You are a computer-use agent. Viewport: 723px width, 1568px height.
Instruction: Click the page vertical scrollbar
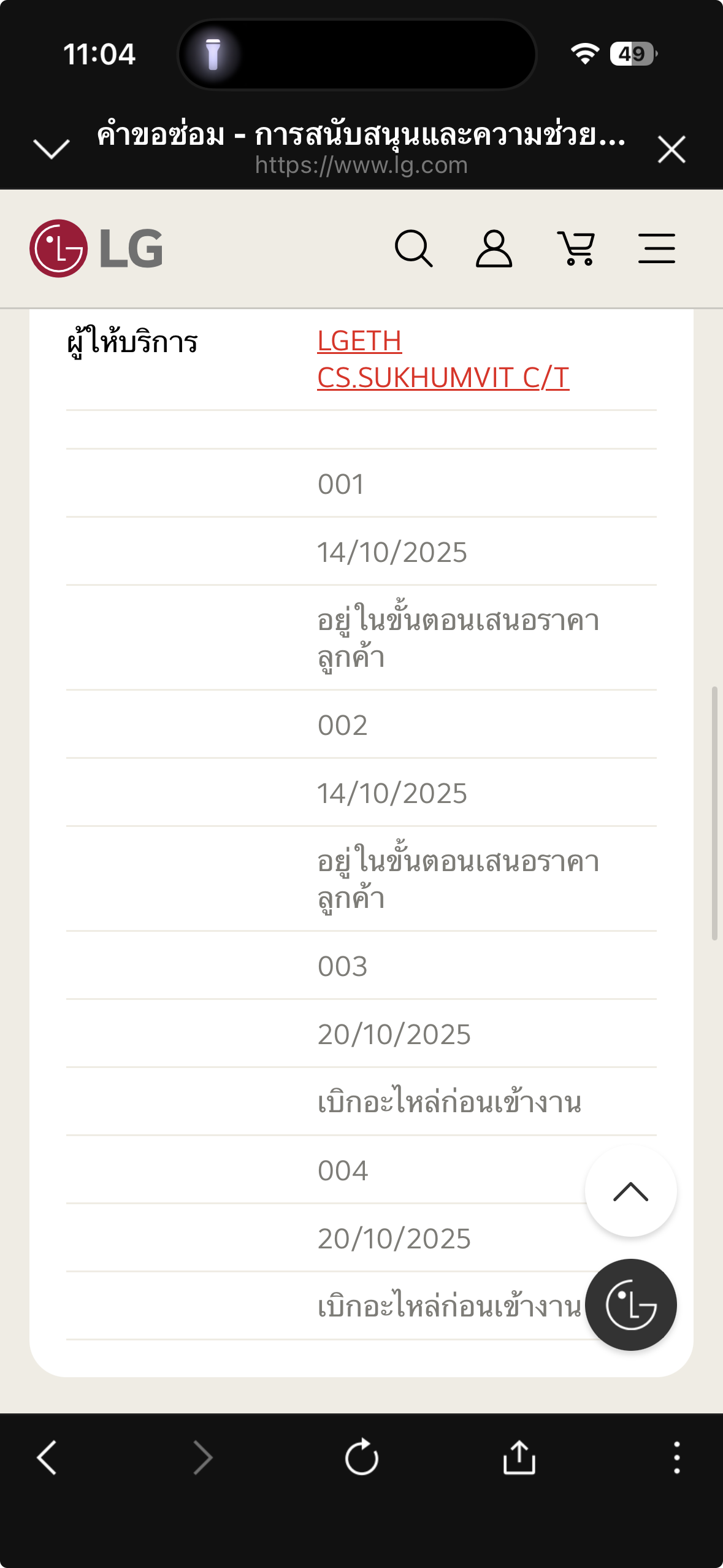pos(714,813)
